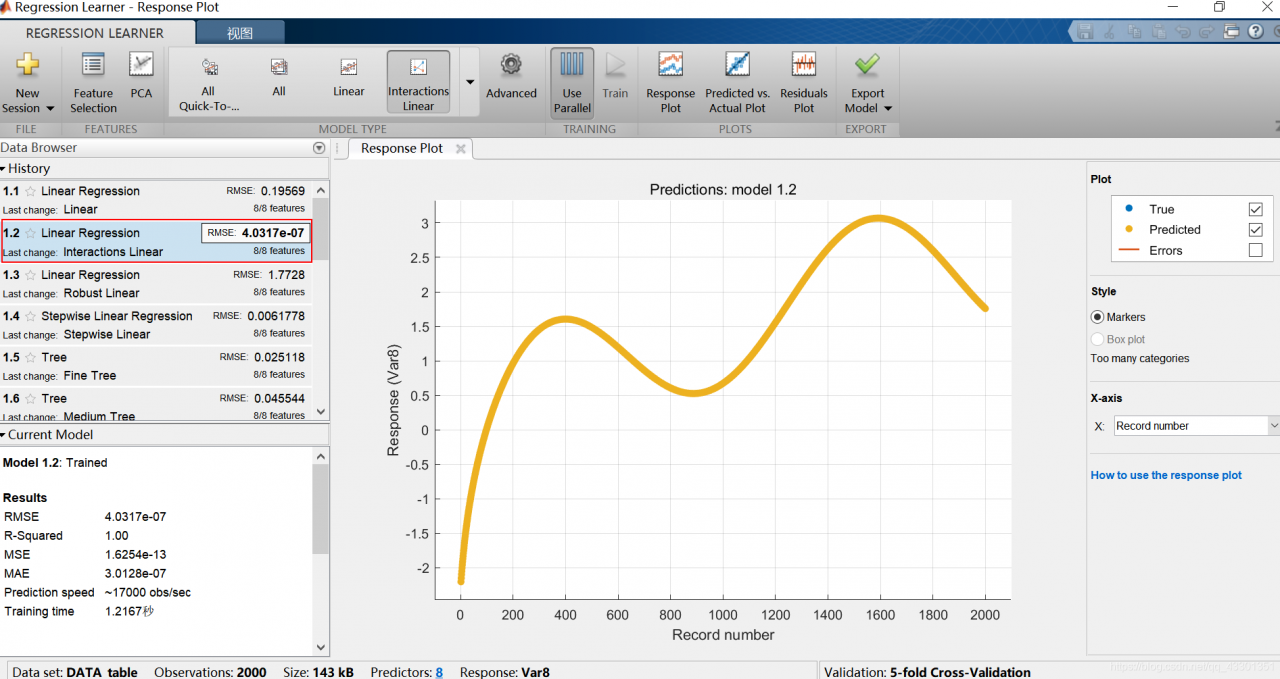Expand the model type gallery arrow
This screenshot has height=679, width=1280.
pyautogui.click(x=470, y=82)
